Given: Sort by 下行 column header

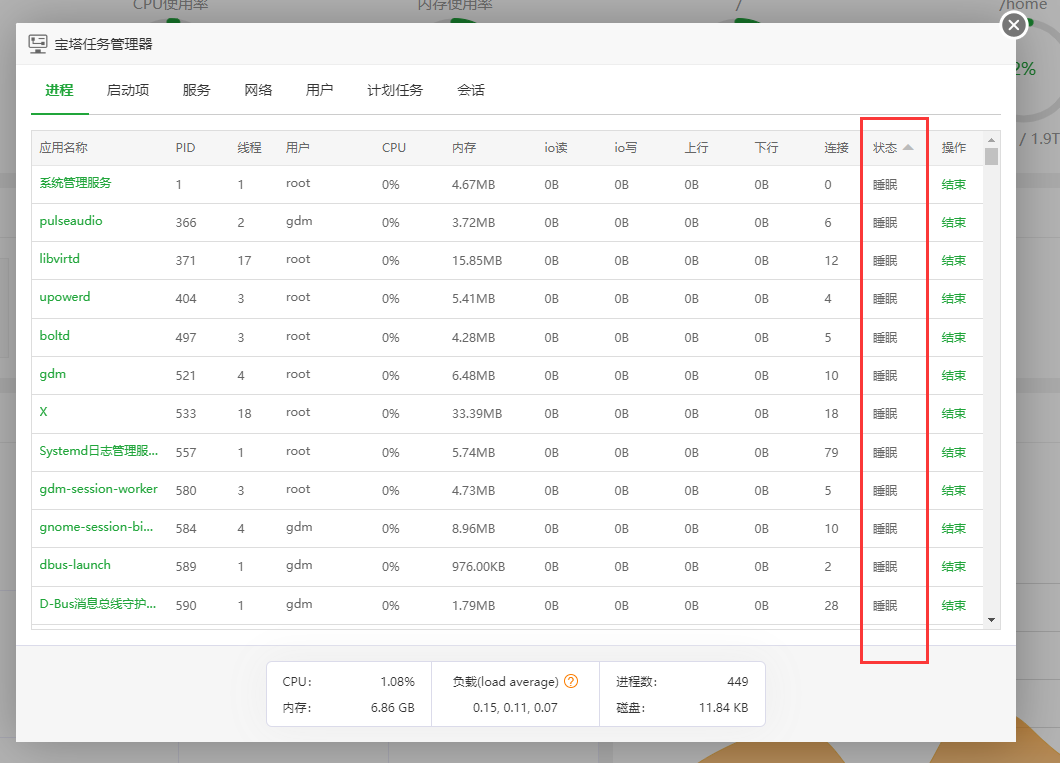Looking at the screenshot, I should point(766,147).
